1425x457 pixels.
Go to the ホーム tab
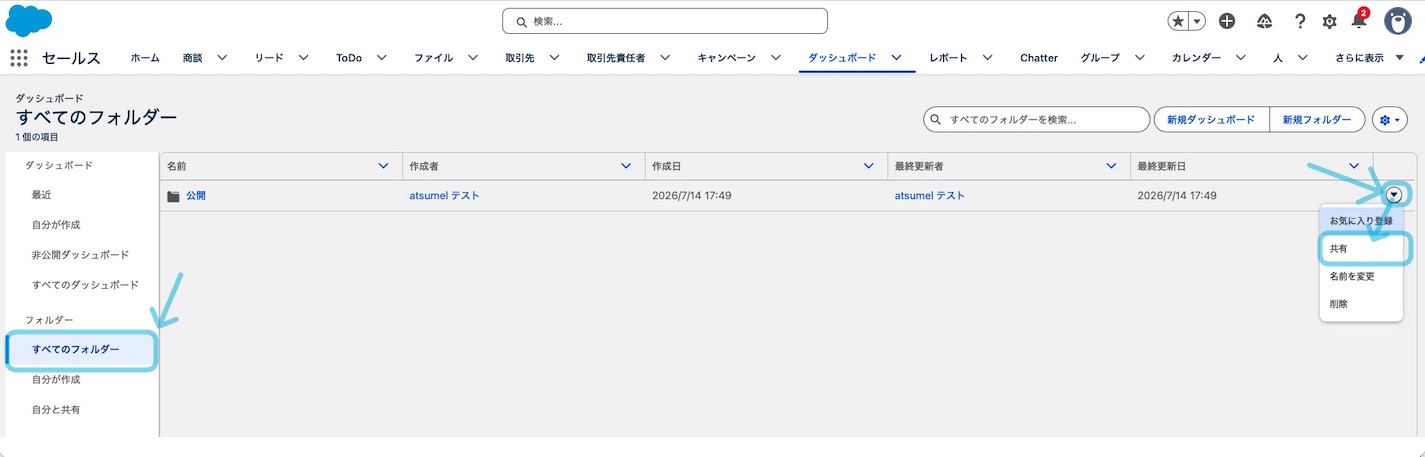[145, 58]
